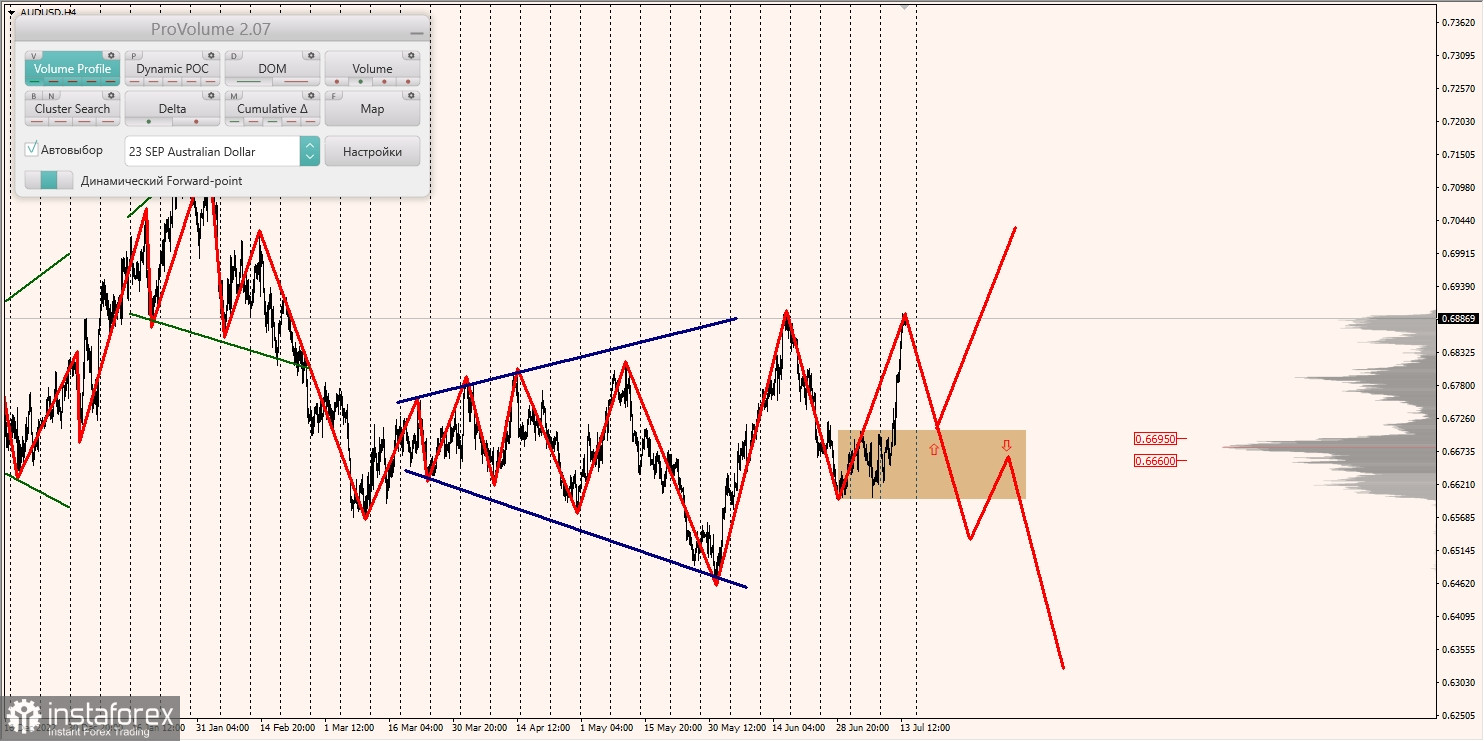
Task: Select green-dot segment under Delta
Action: coord(149,122)
